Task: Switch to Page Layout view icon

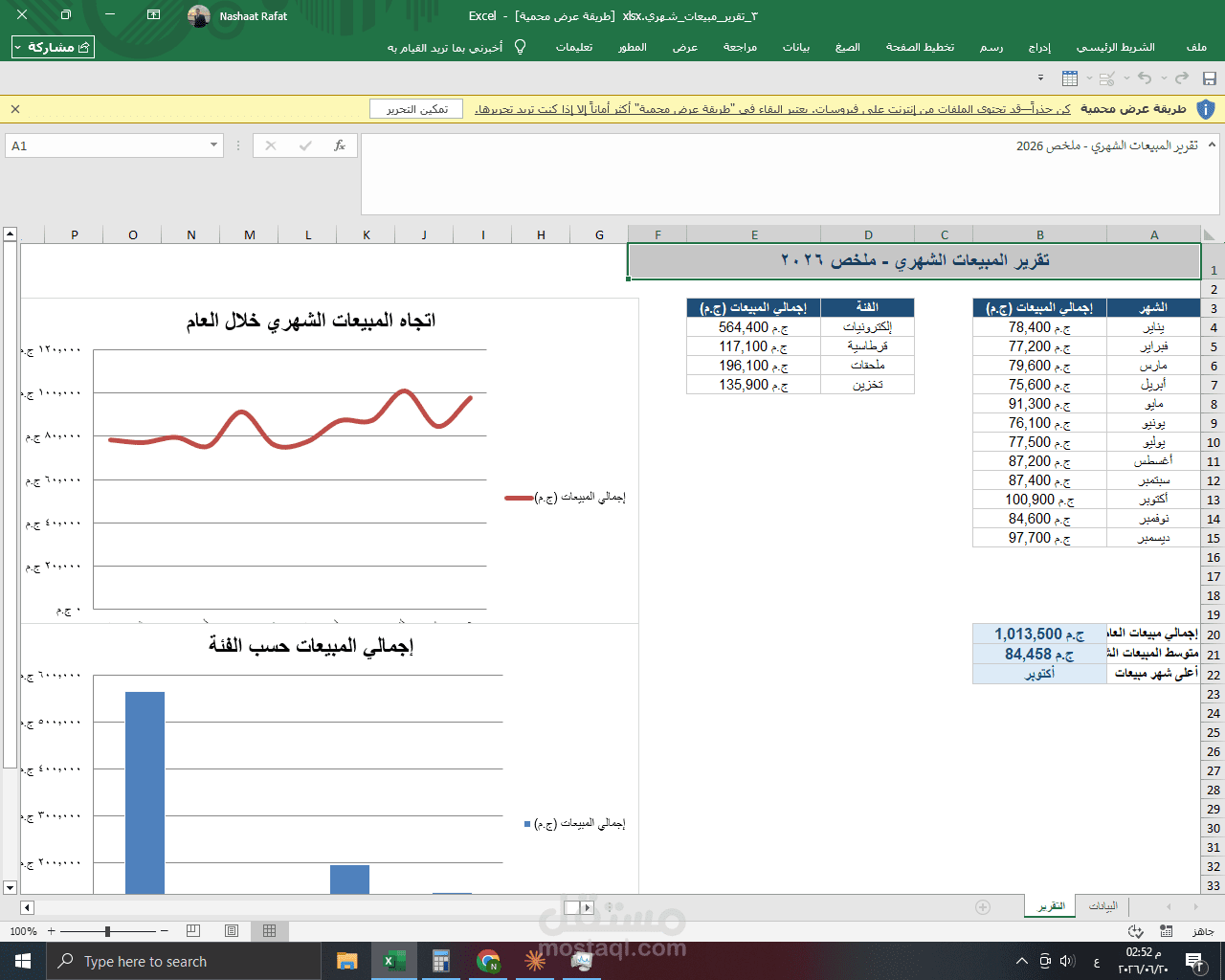Action: click(232, 931)
